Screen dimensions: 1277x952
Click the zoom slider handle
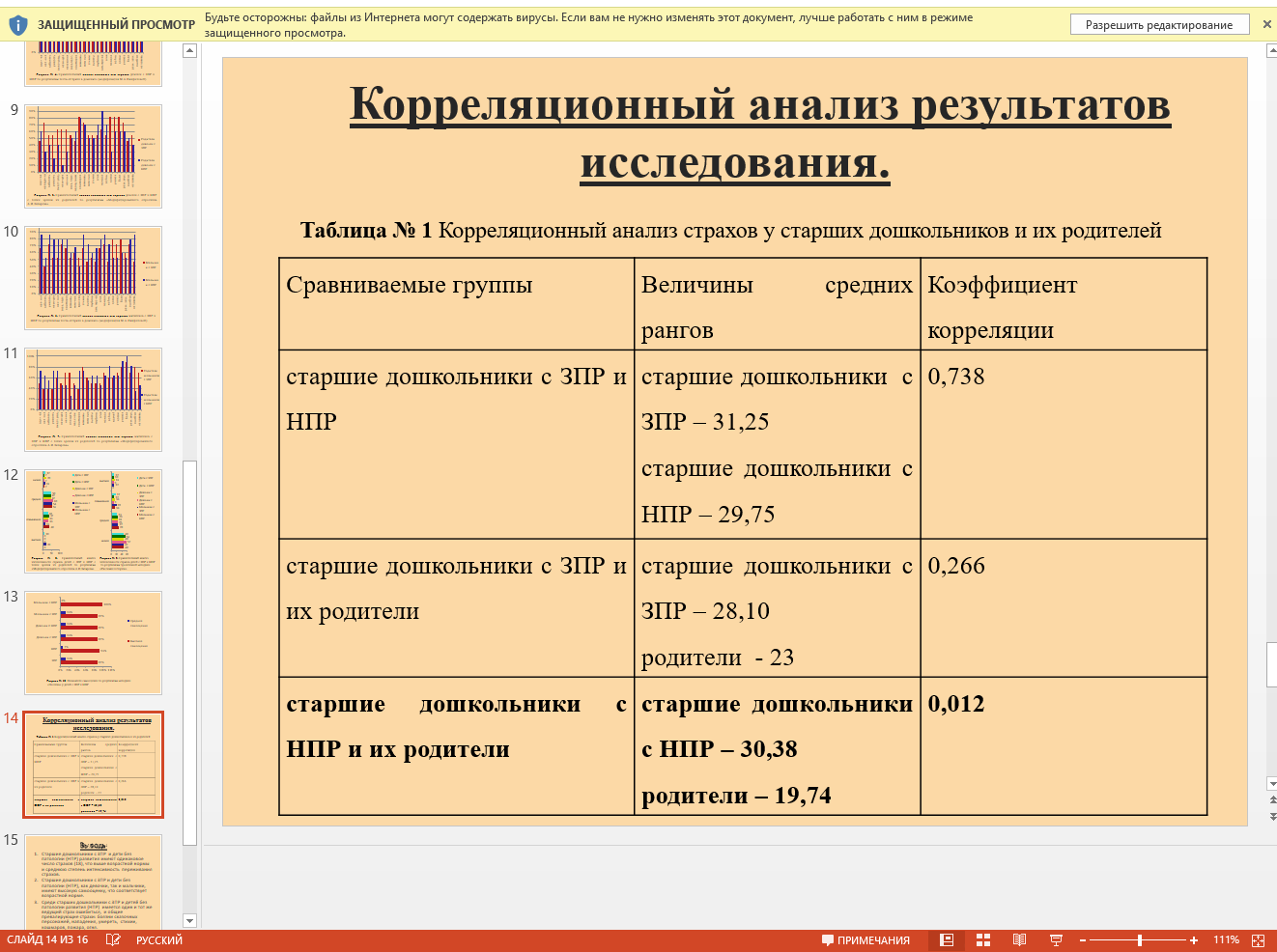click(1140, 940)
